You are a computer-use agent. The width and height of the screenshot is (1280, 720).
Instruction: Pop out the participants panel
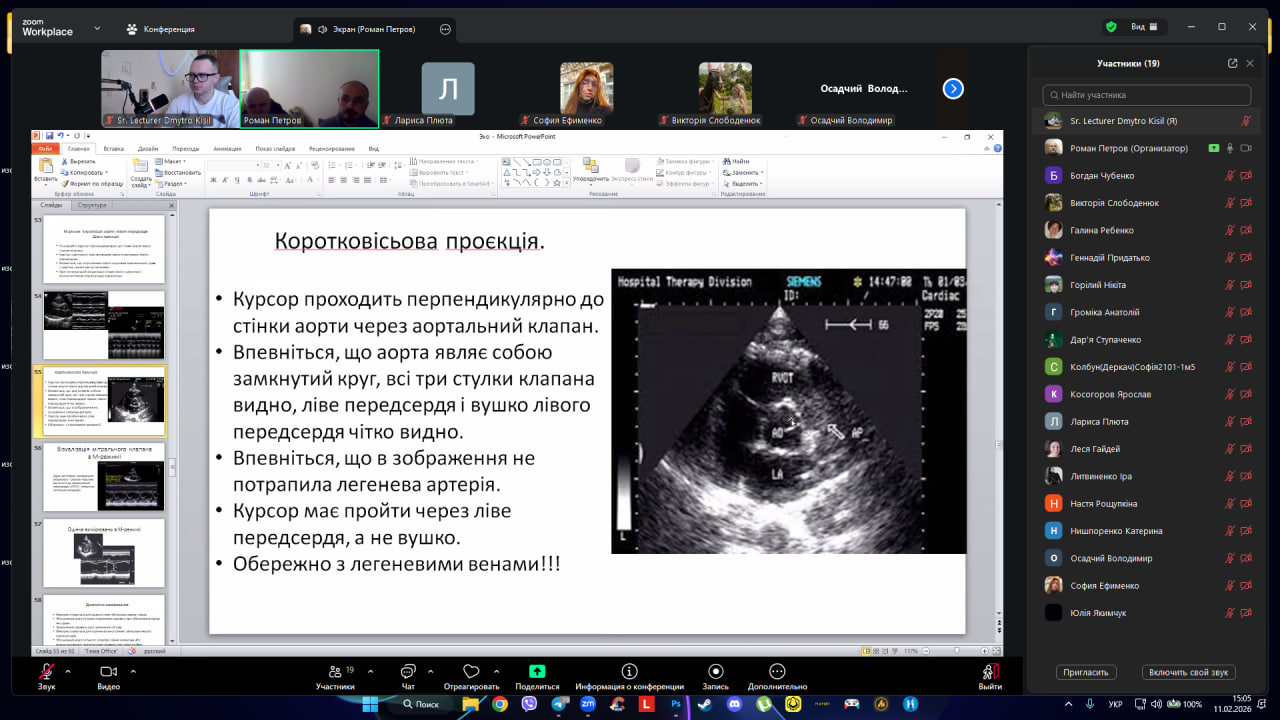coord(1232,63)
